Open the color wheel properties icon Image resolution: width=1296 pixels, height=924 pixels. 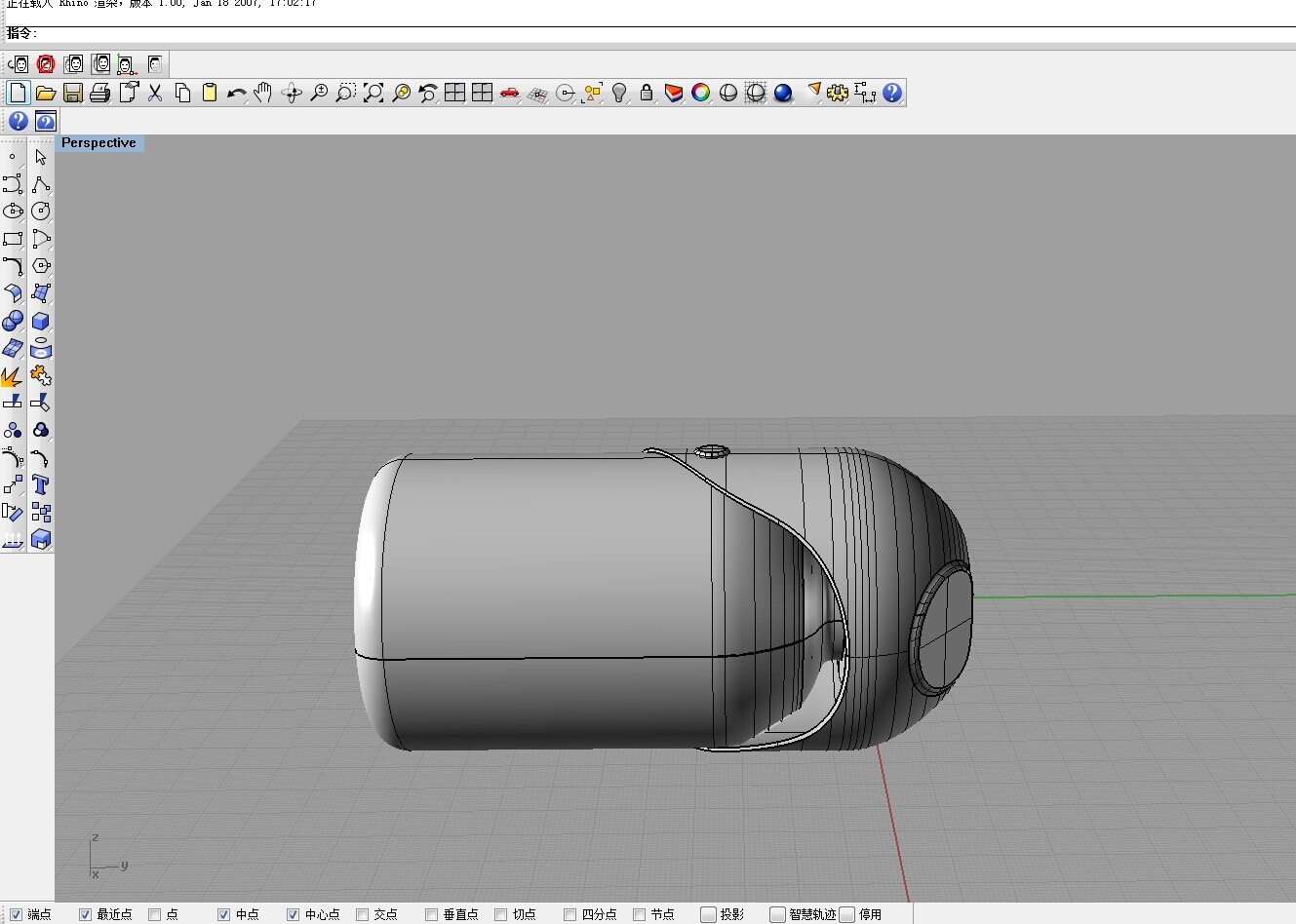coord(700,93)
